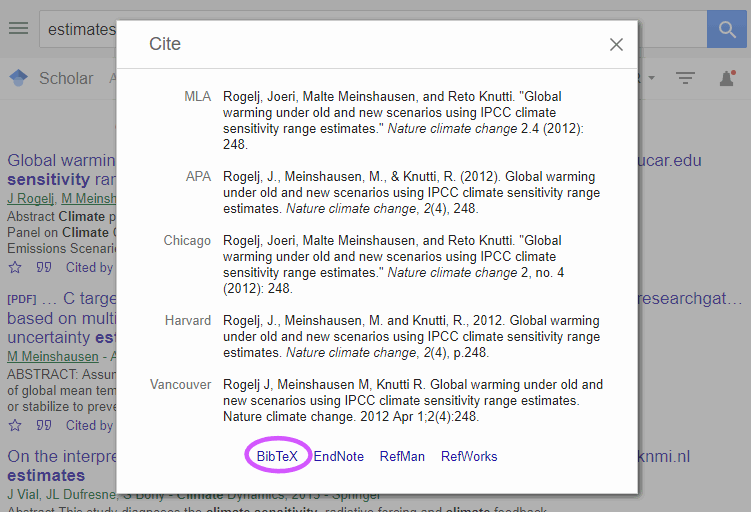Click the blue search magnifier button
The image size is (751, 512).
pos(727,29)
